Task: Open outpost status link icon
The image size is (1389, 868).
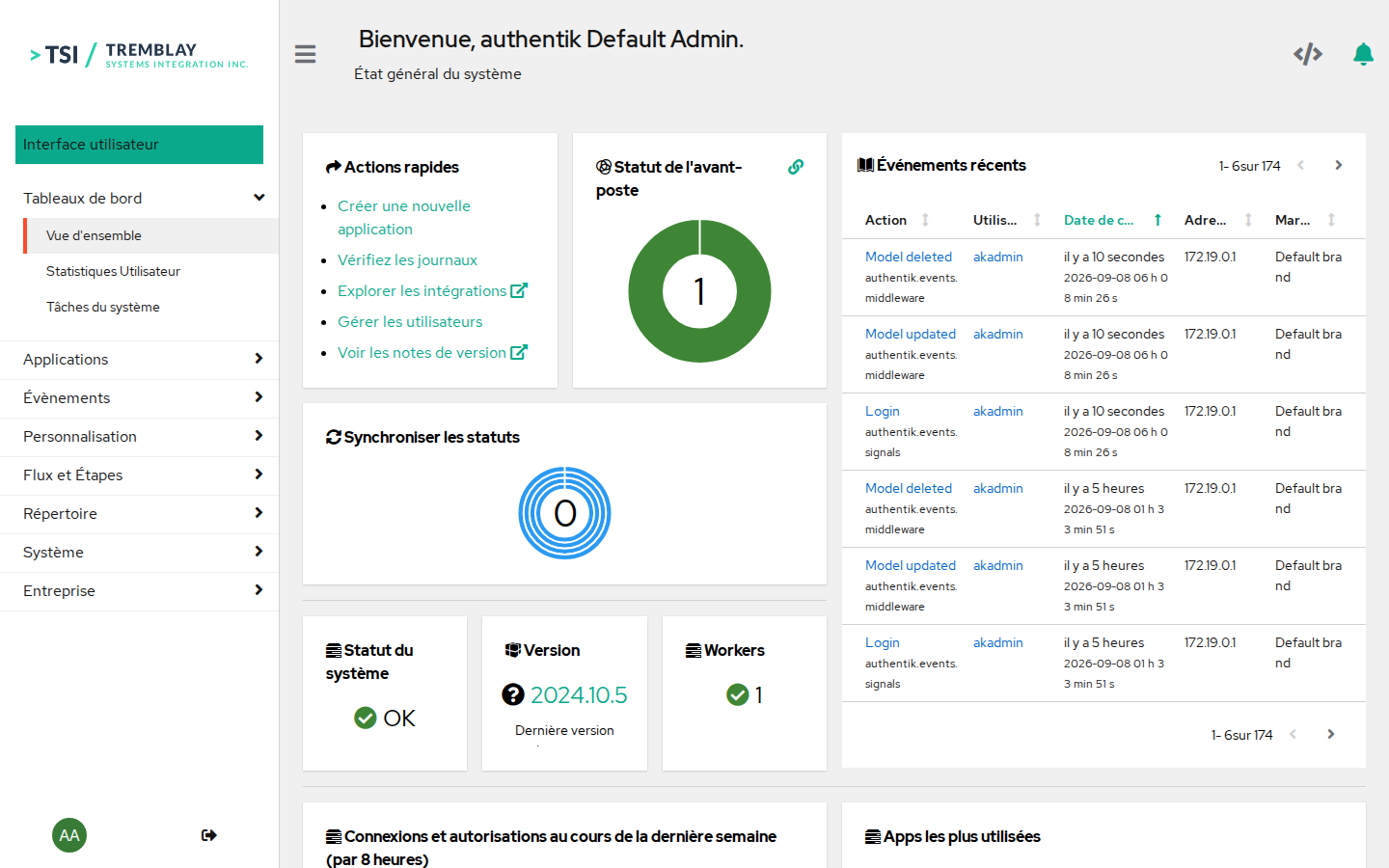Action: [x=796, y=167]
